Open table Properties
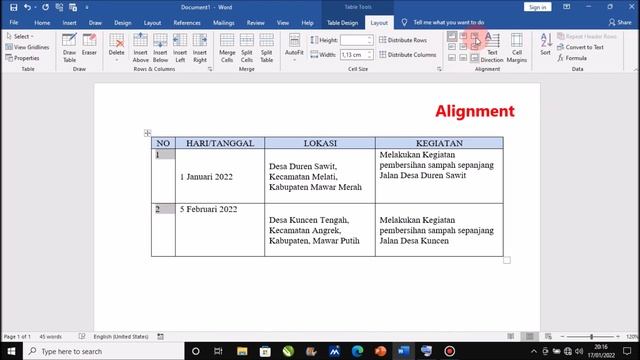This screenshot has height=360, width=640. [x=23, y=58]
